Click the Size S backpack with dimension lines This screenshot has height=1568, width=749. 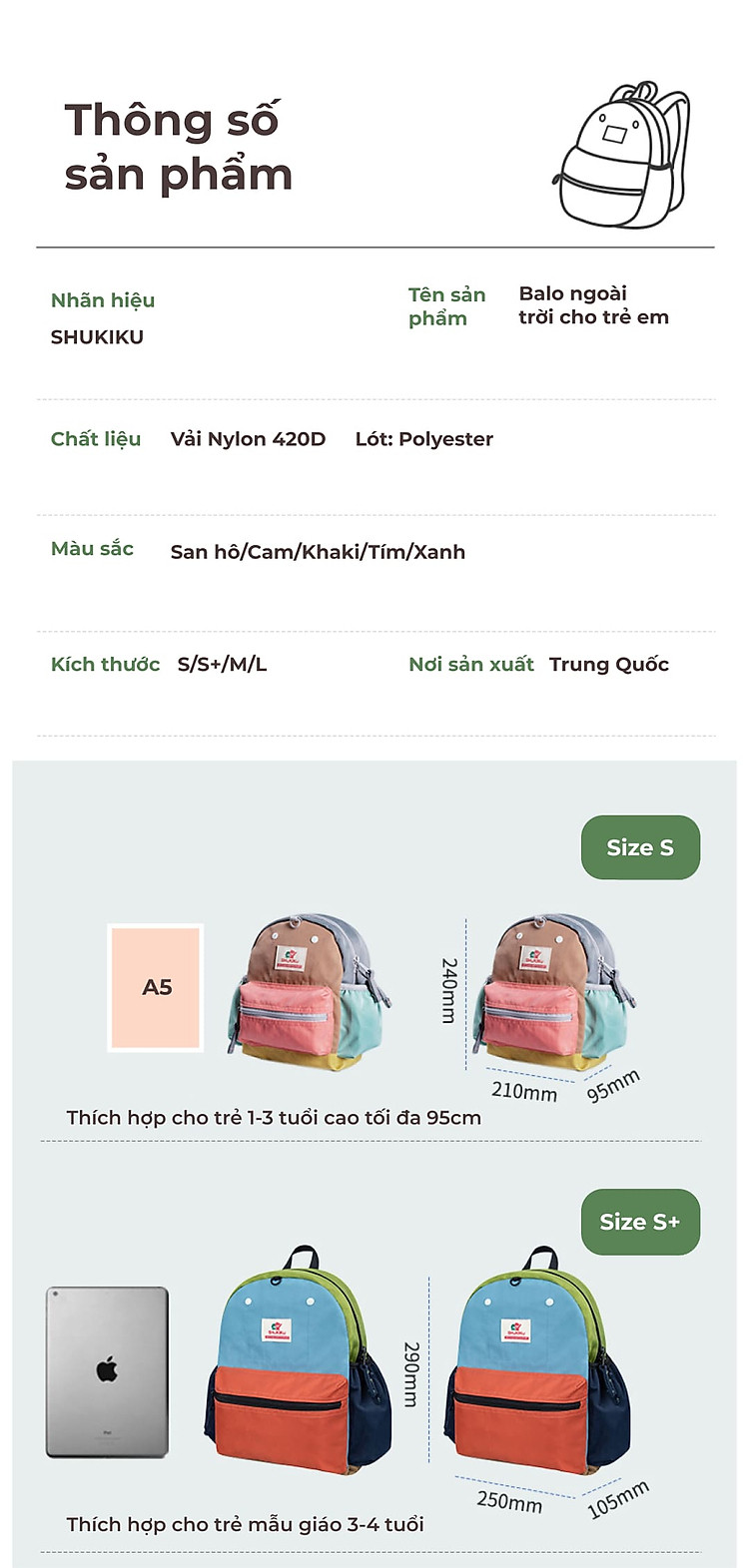tap(553, 991)
